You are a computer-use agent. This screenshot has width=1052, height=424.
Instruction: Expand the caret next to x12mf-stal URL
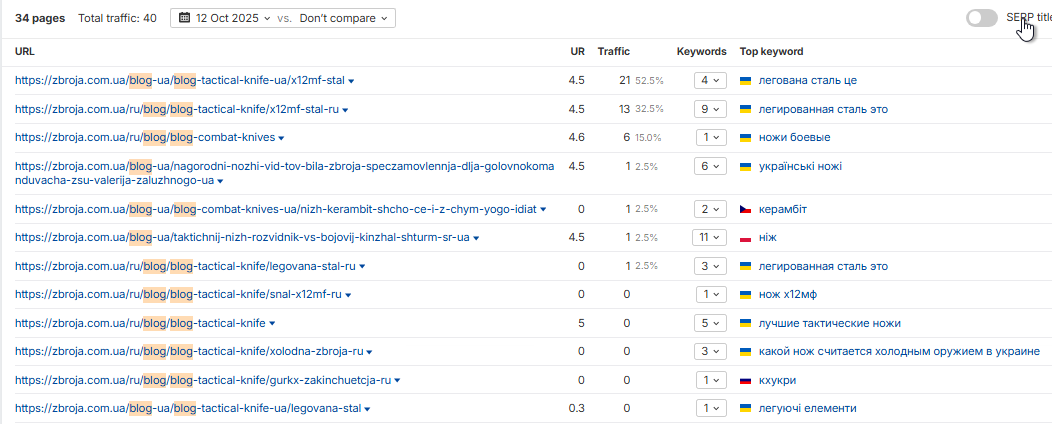[352, 81]
